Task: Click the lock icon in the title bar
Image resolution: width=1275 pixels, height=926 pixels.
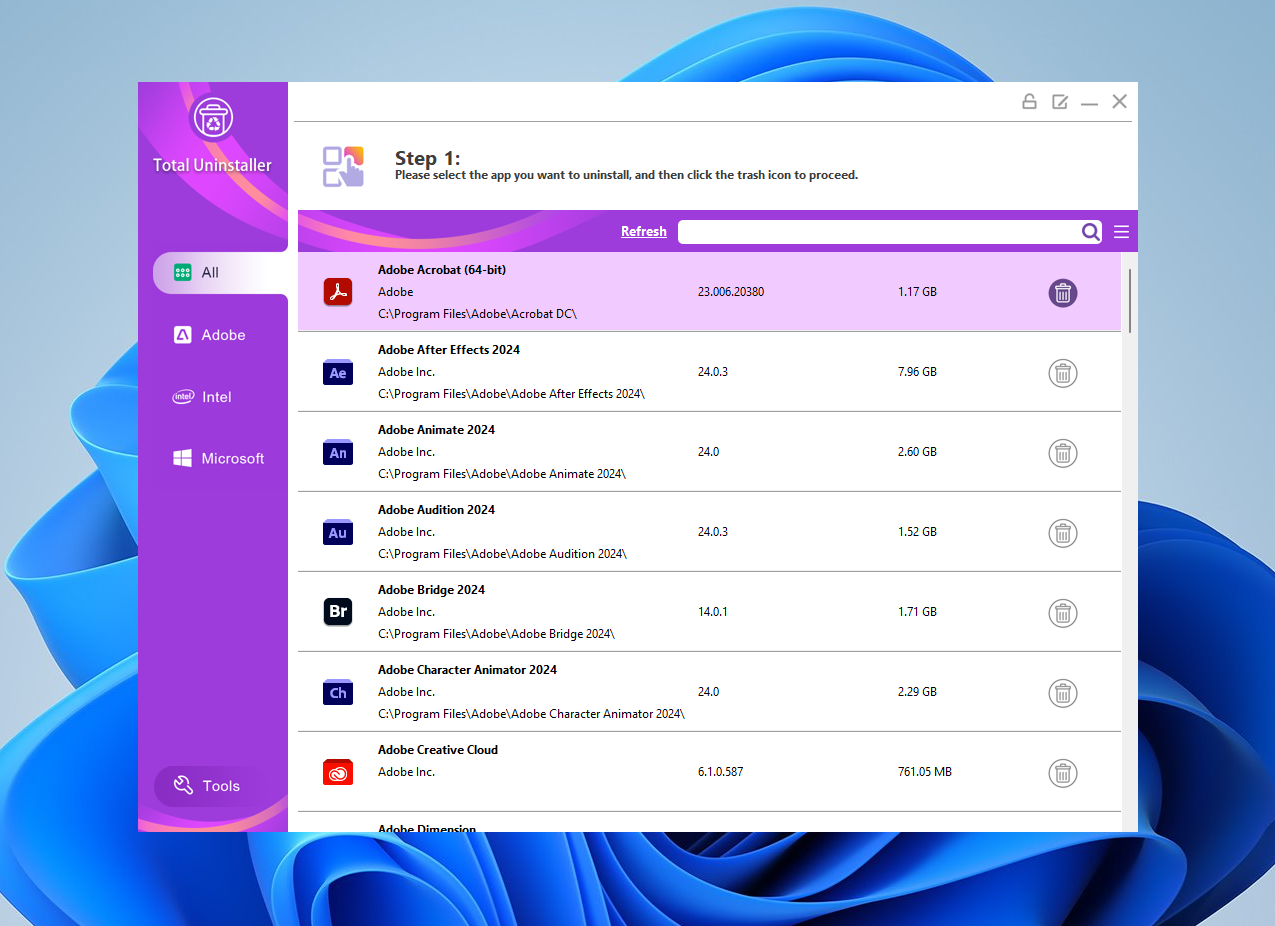Action: click(1029, 101)
